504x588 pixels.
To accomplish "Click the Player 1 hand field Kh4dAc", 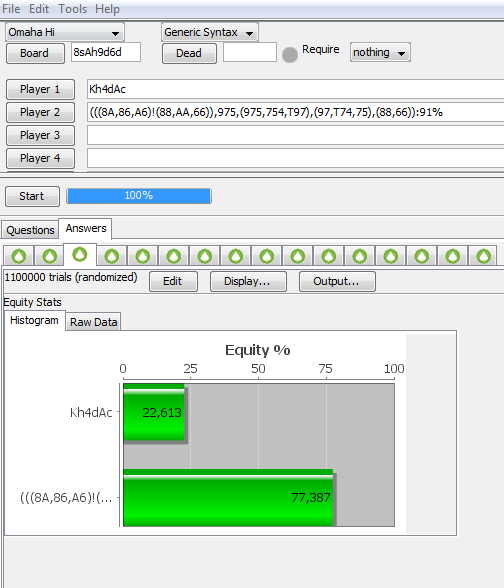I will point(296,89).
